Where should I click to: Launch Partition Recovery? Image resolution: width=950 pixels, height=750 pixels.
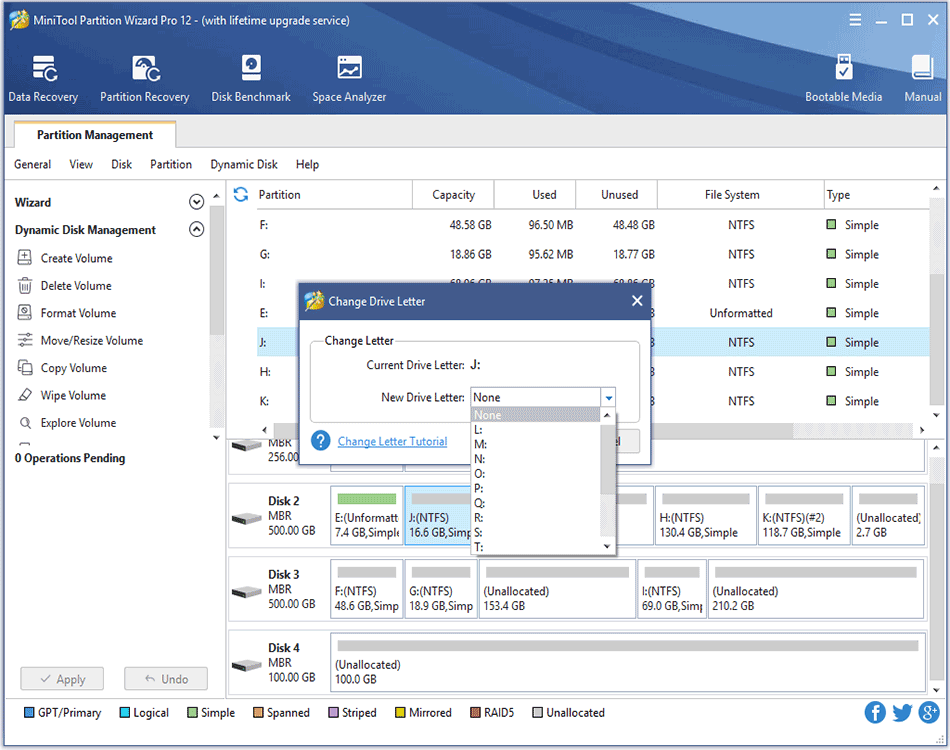(145, 79)
